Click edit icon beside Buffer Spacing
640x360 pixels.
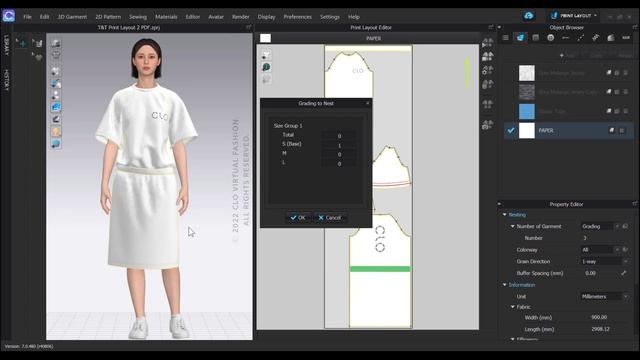[623, 273]
